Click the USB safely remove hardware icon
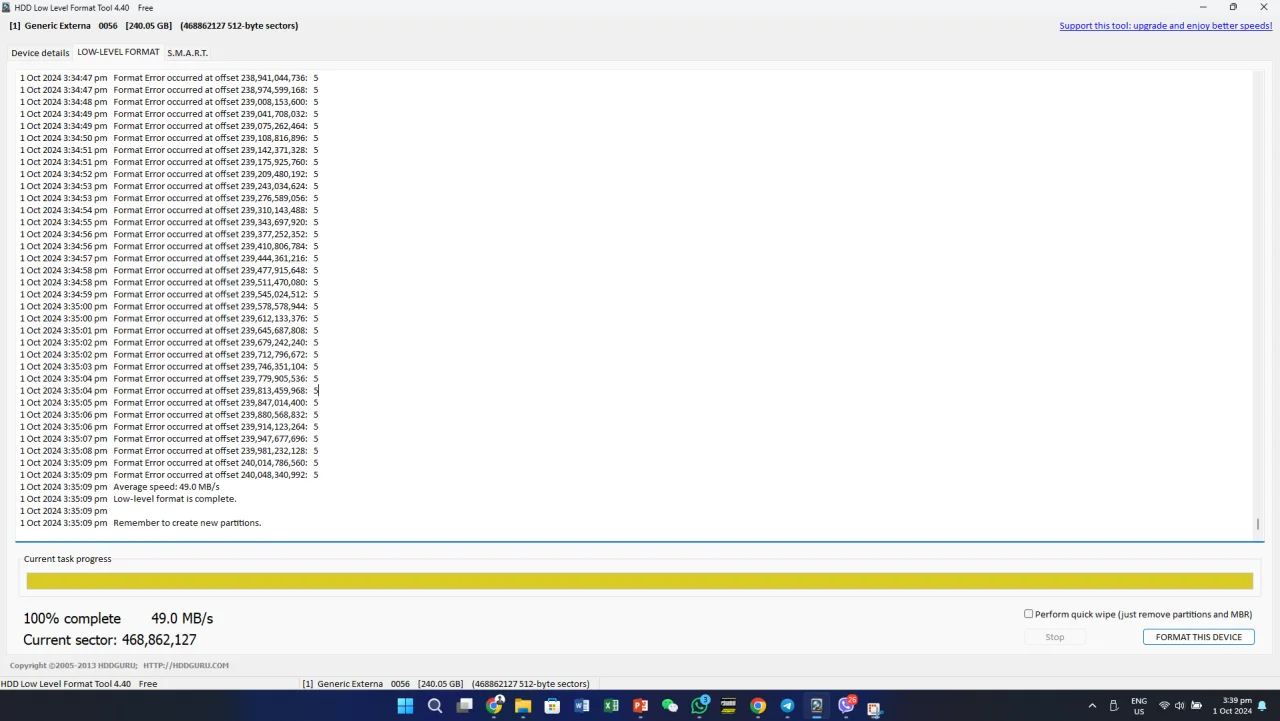 [1114, 706]
